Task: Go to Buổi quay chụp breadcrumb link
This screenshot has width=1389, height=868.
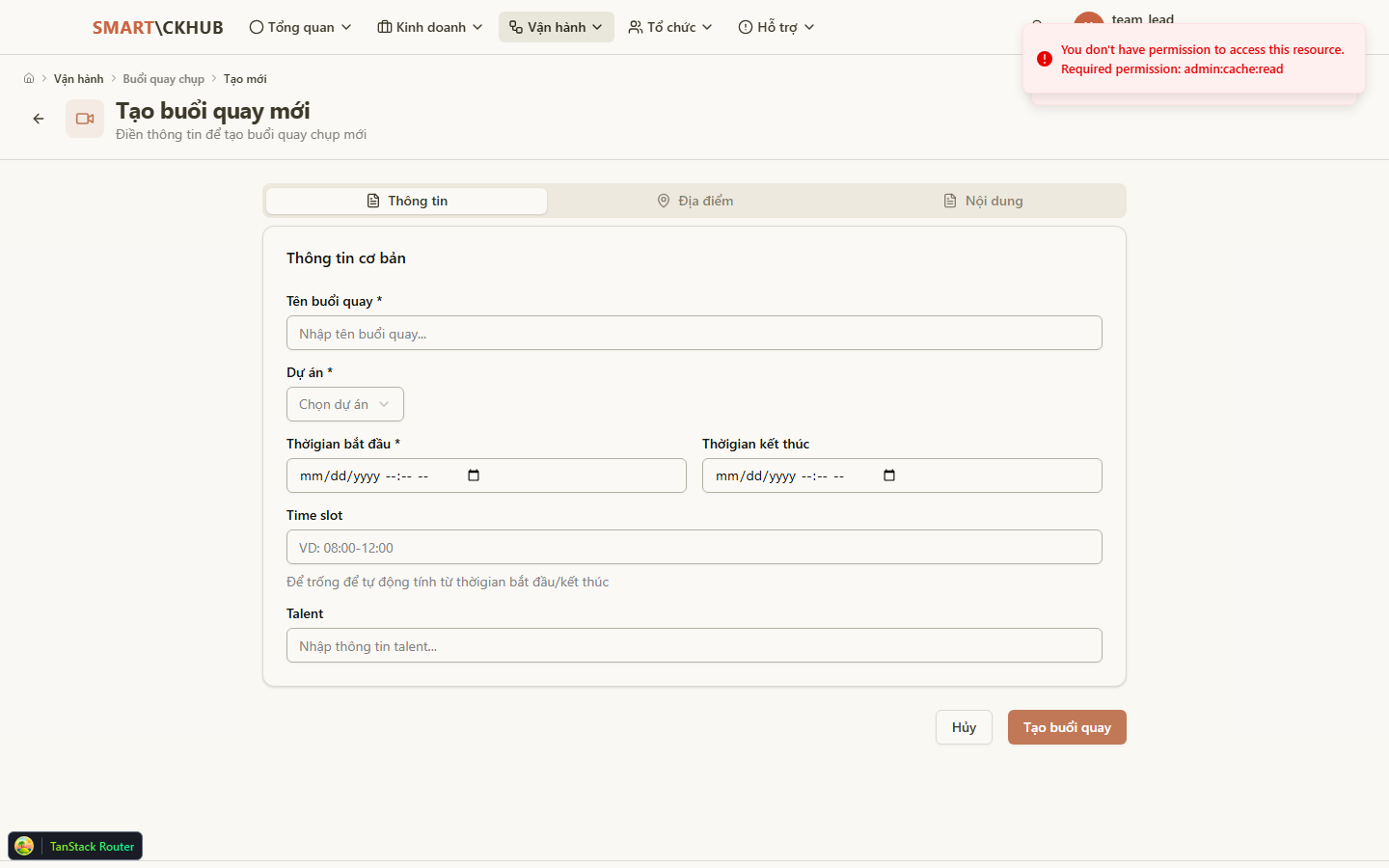Action: [x=163, y=79]
